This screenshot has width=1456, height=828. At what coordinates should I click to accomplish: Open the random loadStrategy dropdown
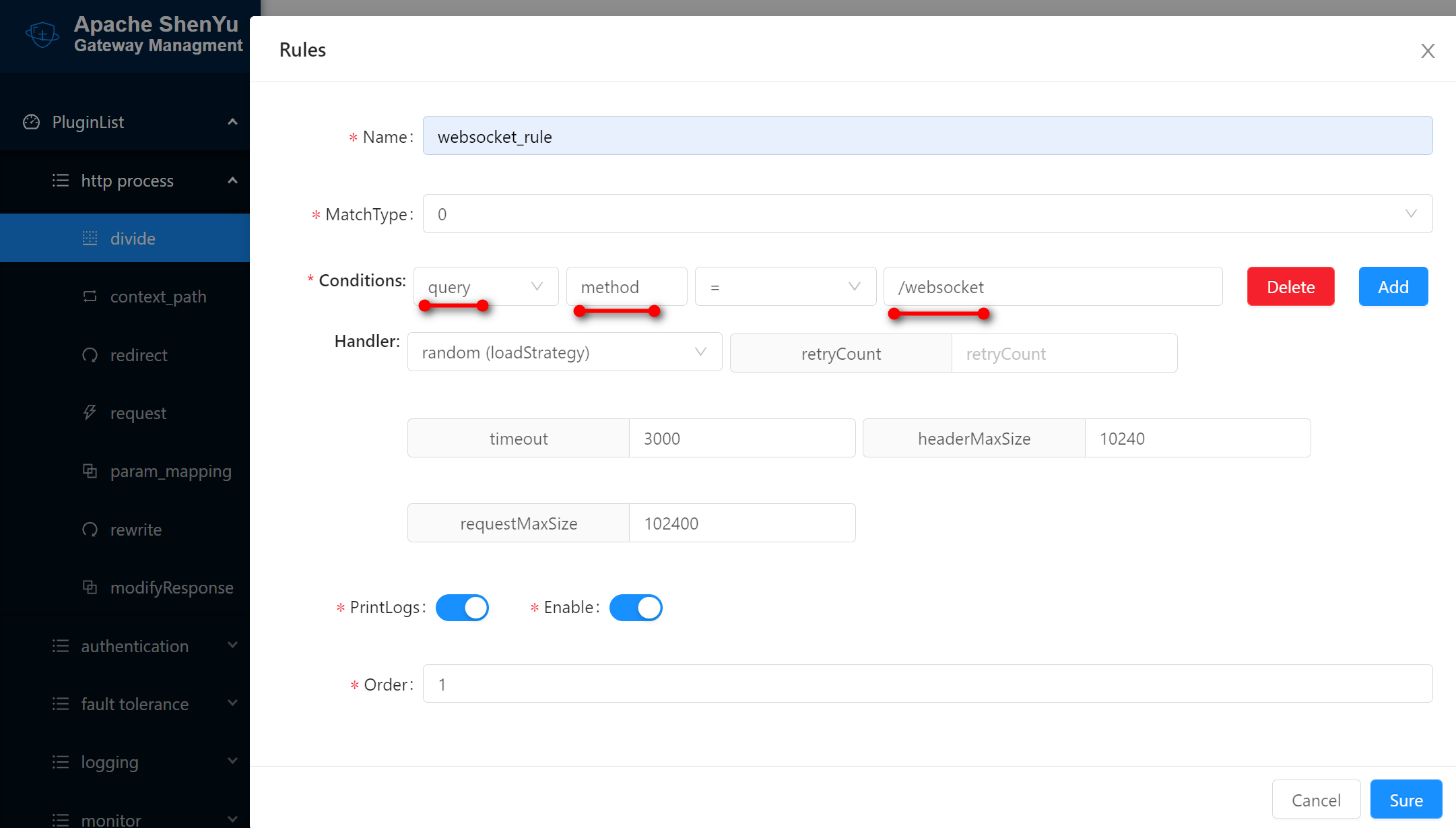pos(564,352)
